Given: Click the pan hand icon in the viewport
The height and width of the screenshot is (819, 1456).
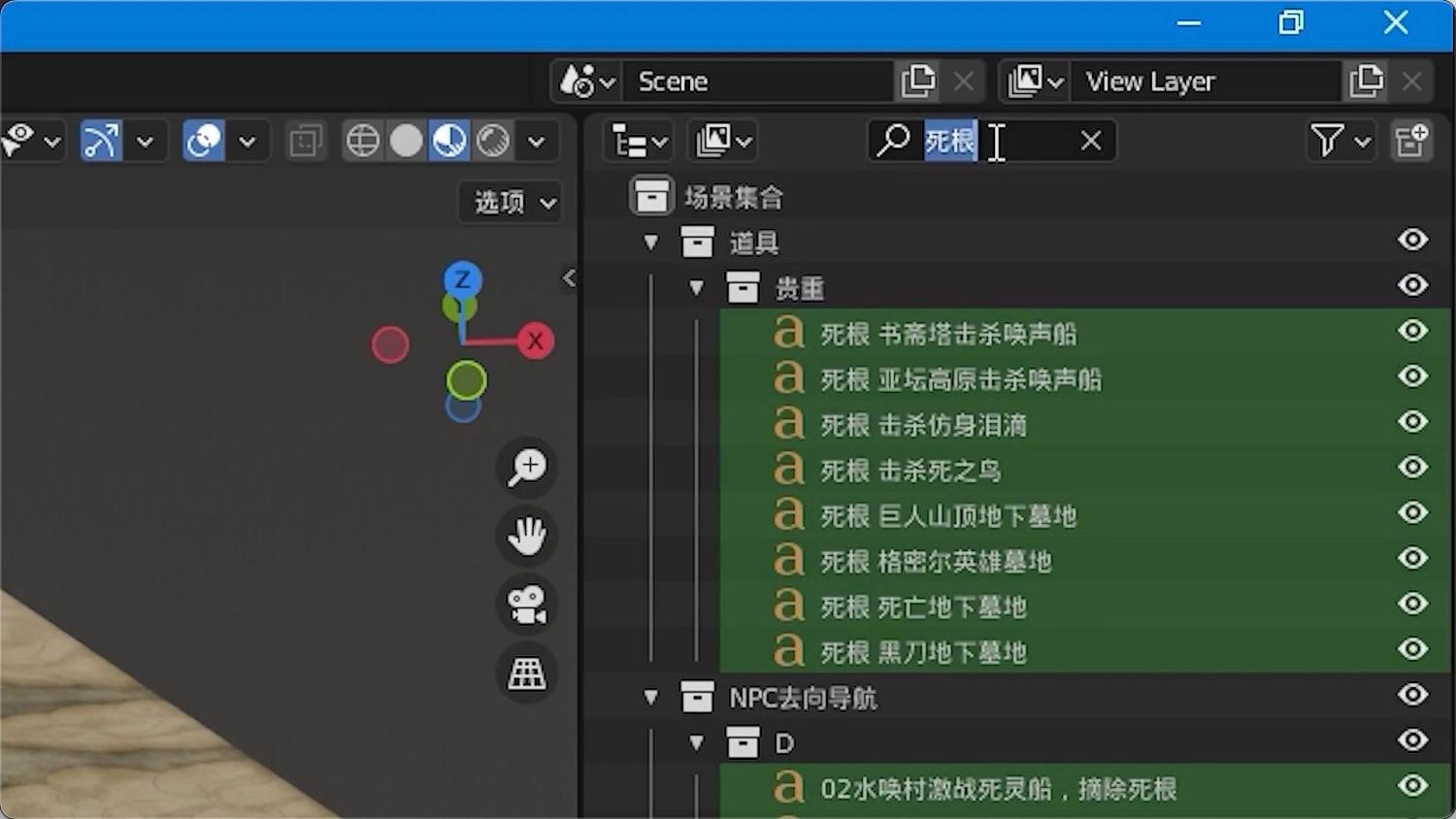Looking at the screenshot, I should [x=525, y=536].
